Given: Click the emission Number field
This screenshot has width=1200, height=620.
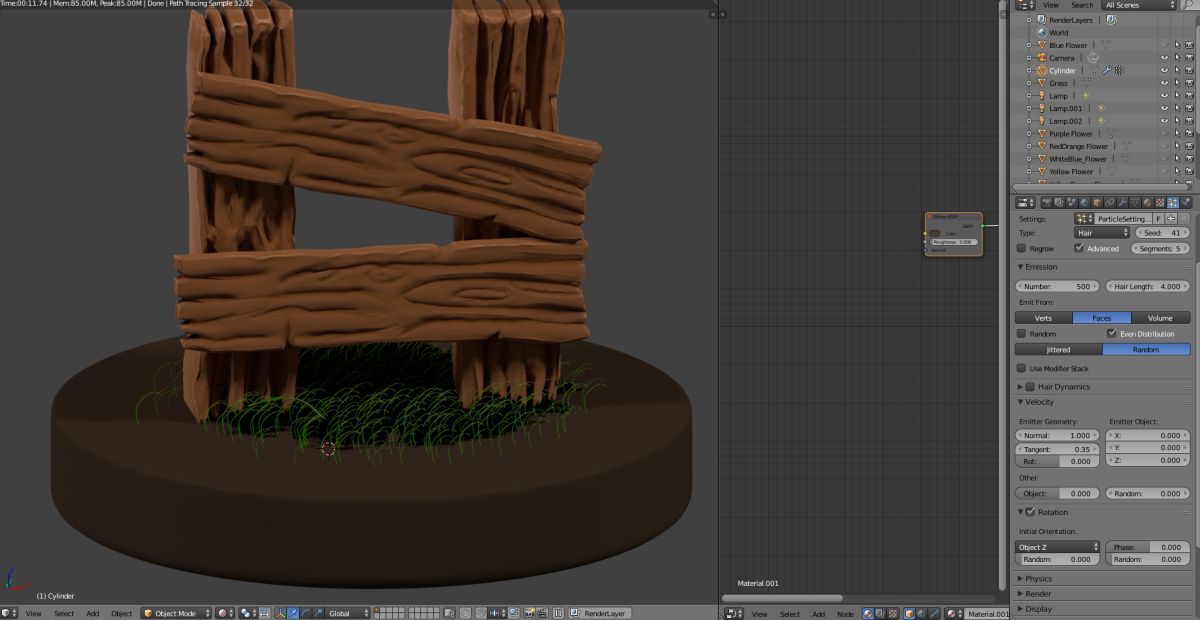Looking at the screenshot, I should [x=1057, y=286].
